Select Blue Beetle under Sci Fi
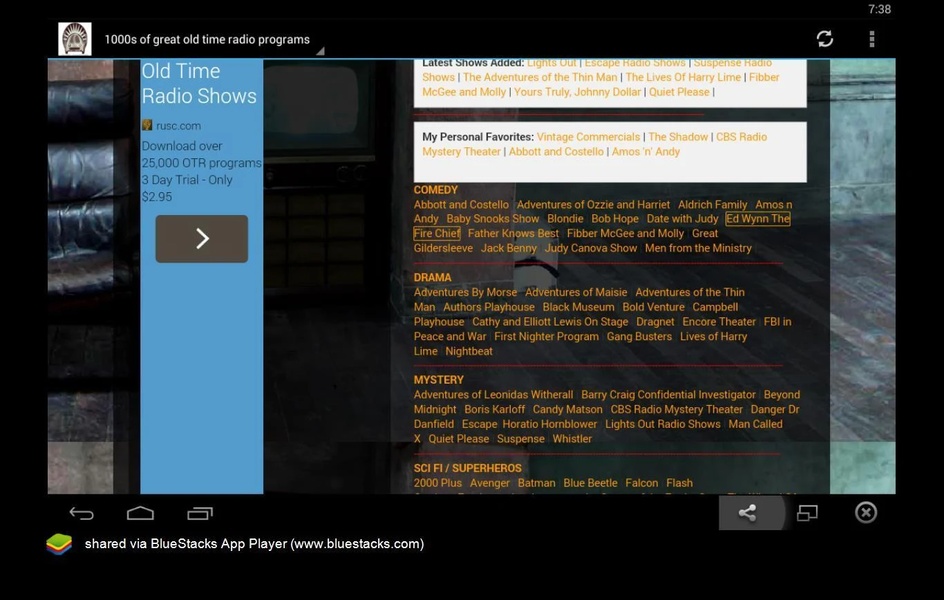Viewport: 944px width, 600px height. pyautogui.click(x=591, y=483)
